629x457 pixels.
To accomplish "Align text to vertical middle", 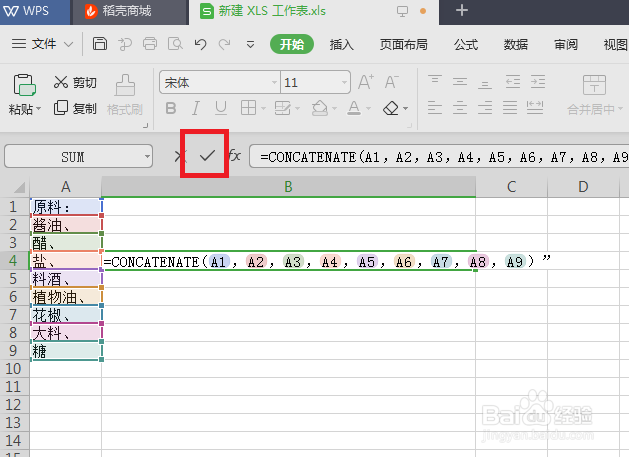I will pos(460,82).
